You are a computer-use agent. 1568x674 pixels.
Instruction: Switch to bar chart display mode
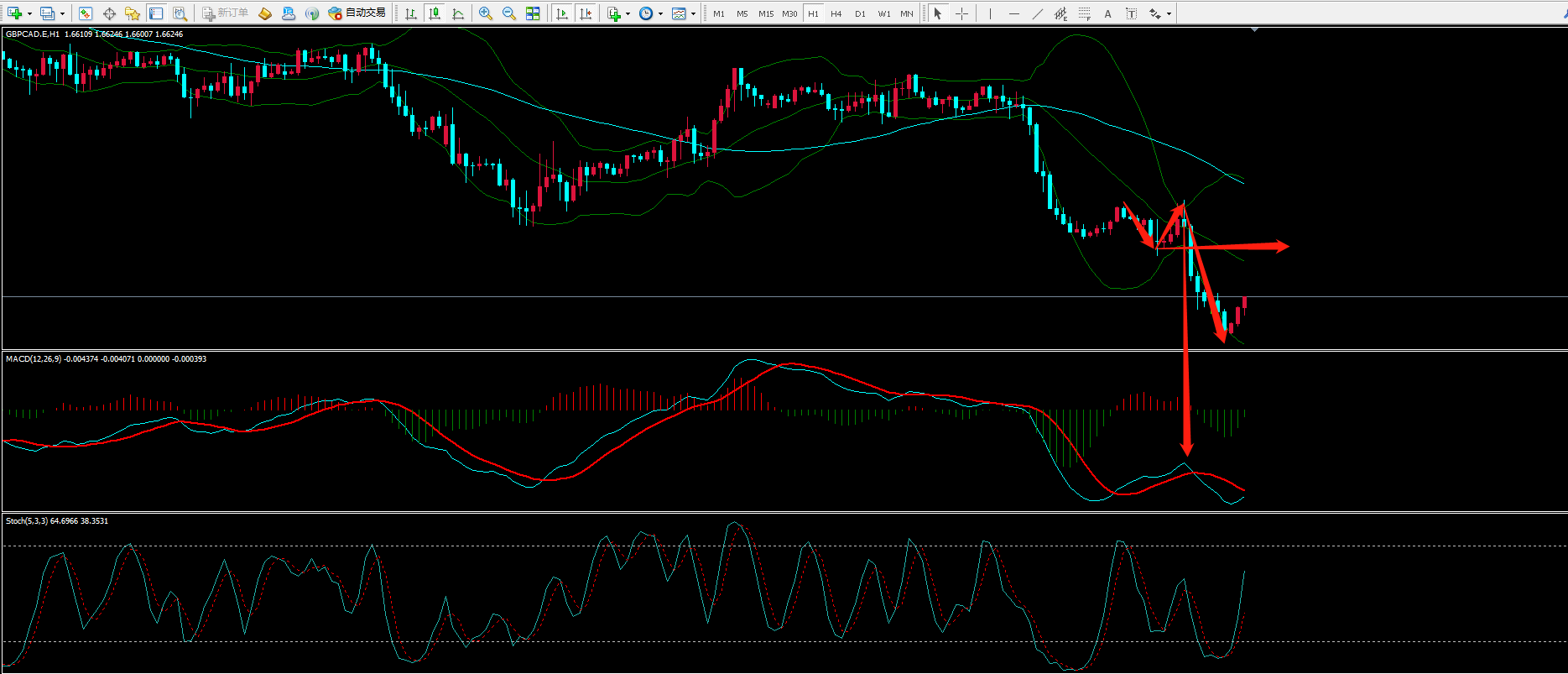coord(410,13)
